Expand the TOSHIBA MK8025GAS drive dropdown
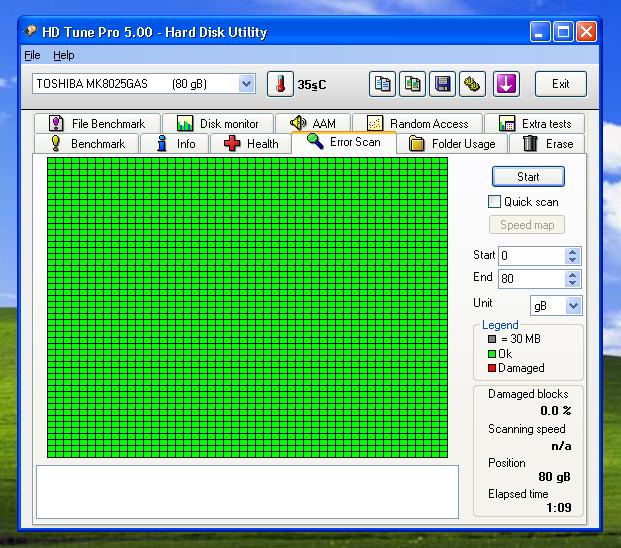This screenshot has height=548, width=621. pyautogui.click(x=247, y=84)
